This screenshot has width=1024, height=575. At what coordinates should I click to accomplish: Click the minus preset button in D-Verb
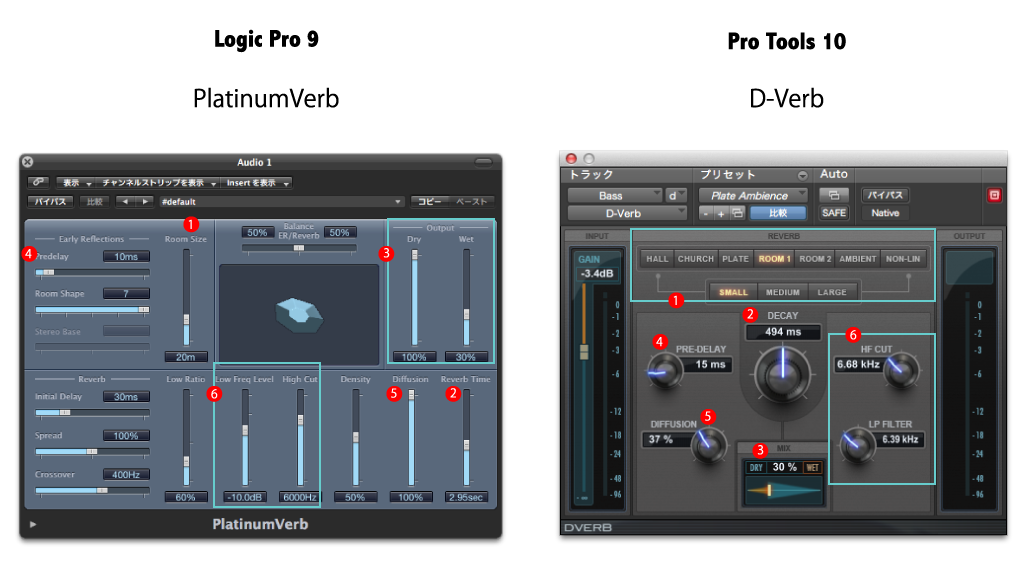click(x=706, y=213)
